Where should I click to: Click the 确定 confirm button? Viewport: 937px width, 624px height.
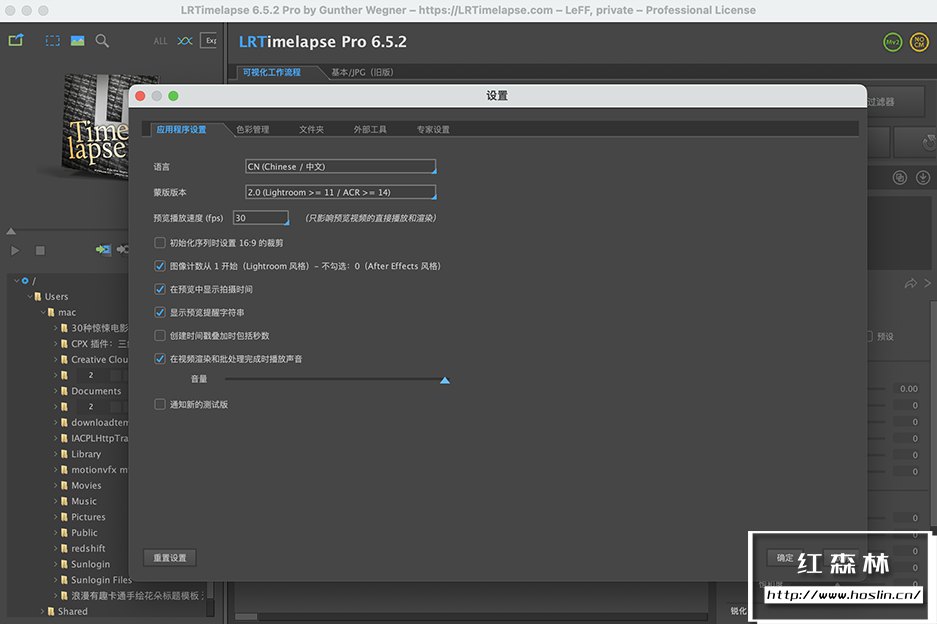785,558
